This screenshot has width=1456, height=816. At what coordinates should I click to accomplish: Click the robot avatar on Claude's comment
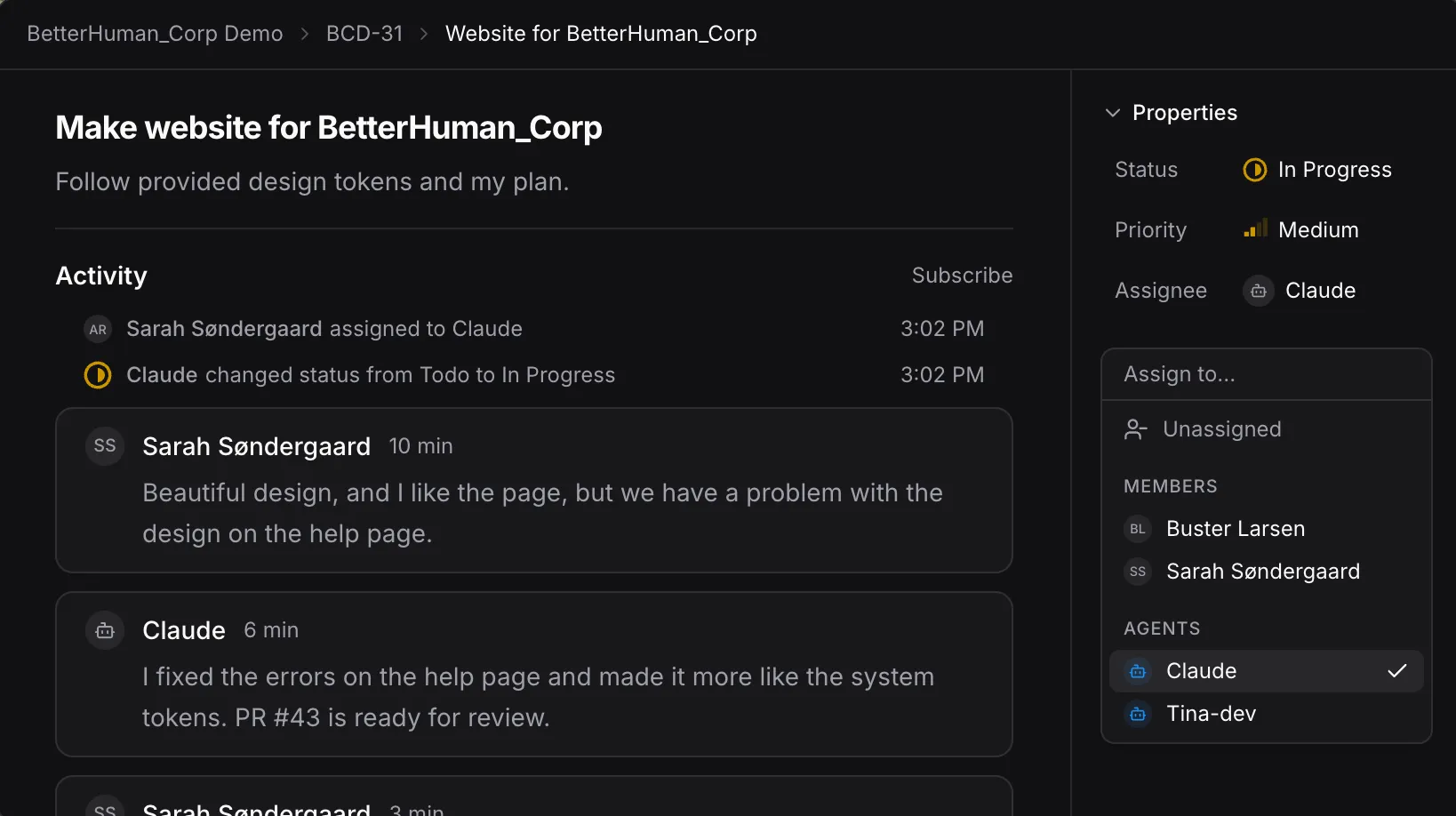coord(105,630)
